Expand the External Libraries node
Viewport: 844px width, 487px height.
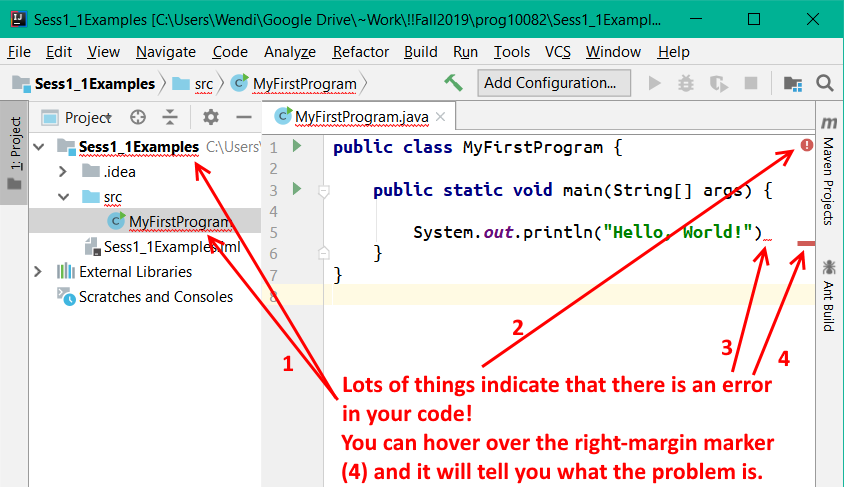coord(38,272)
